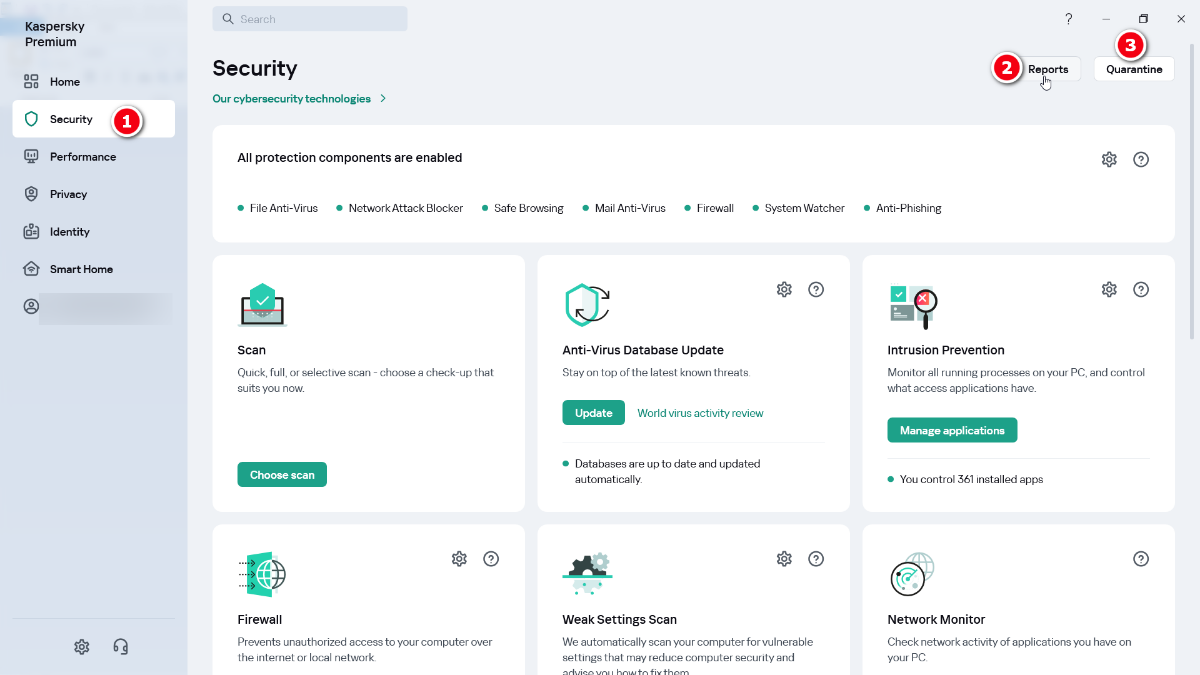Click File Anti-Virus component label
Image resolution: width=1200 pixels, height=675 pixels.
coord(284,208)
